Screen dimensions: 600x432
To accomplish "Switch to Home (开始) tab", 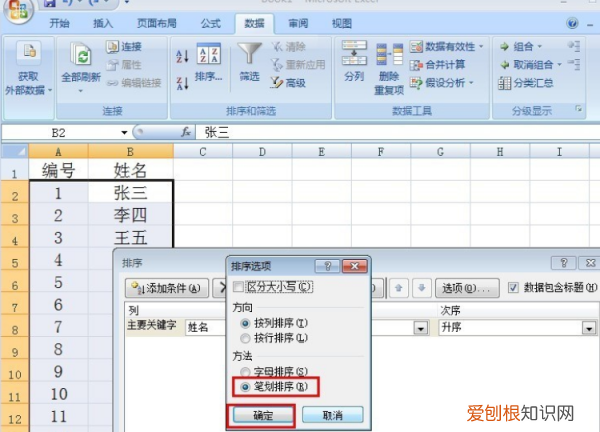I will tap(59, 24).
